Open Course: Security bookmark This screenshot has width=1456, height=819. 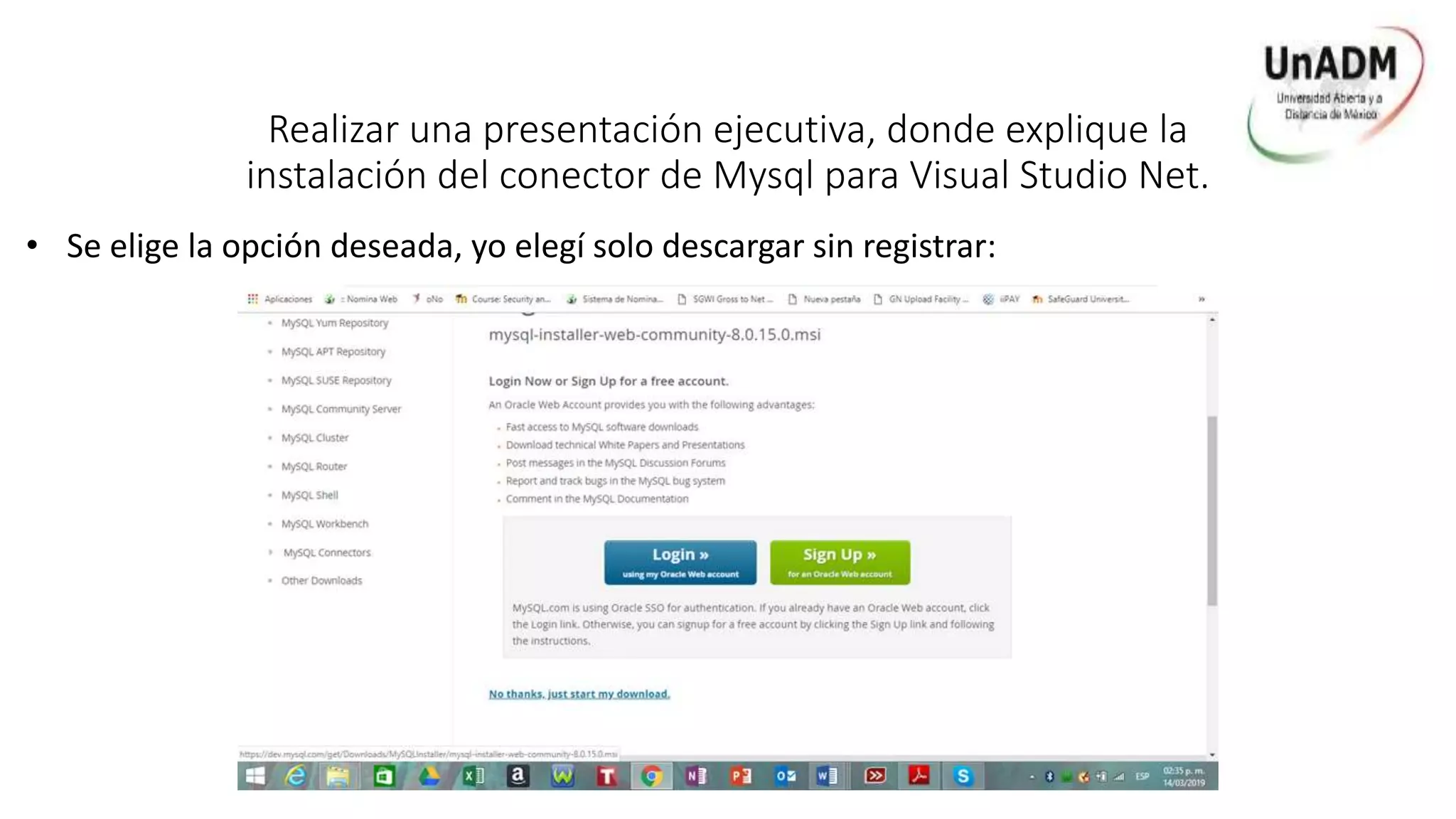[503, 299]
